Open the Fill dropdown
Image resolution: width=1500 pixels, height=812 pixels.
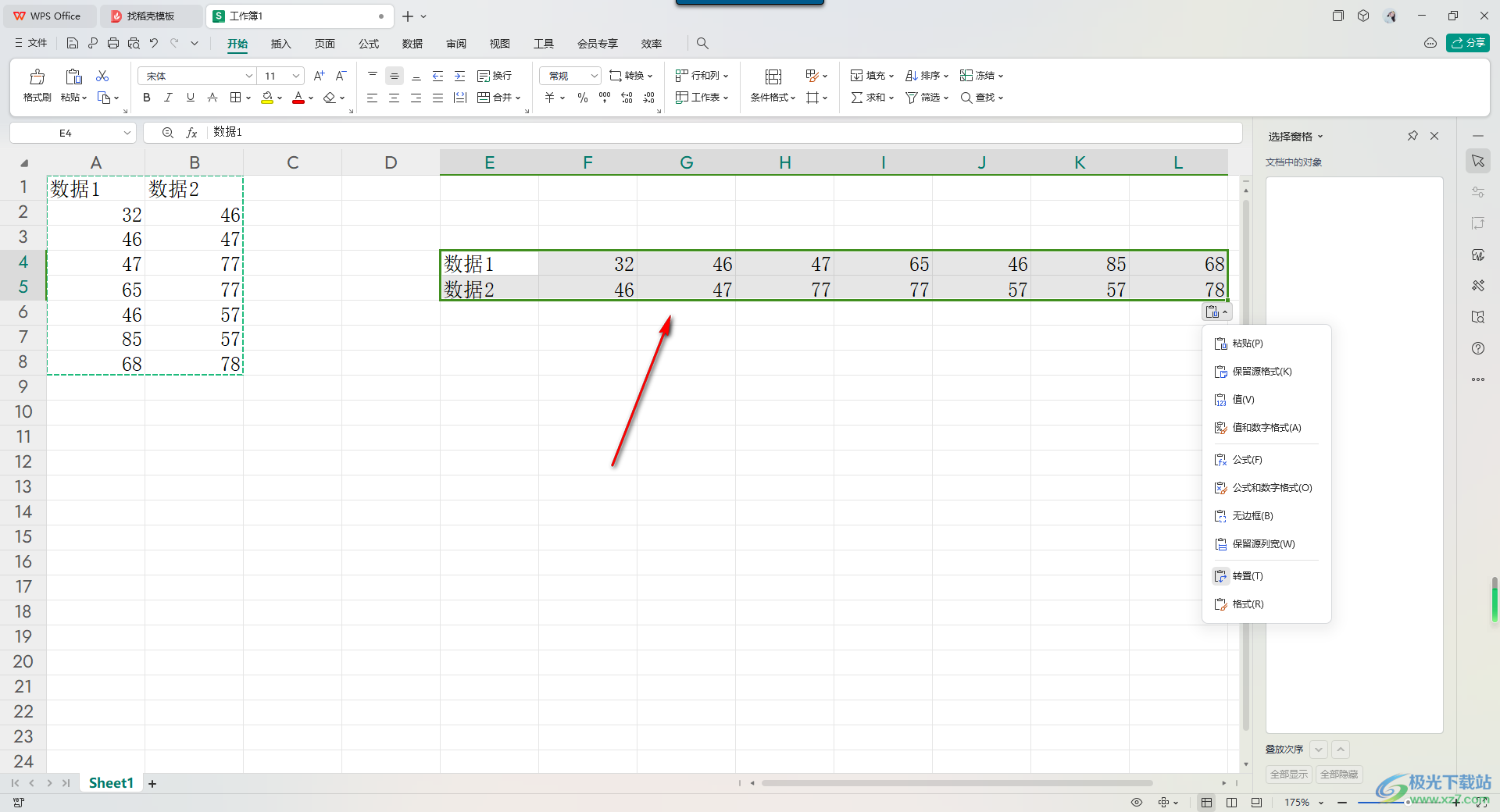pos(872,76)
